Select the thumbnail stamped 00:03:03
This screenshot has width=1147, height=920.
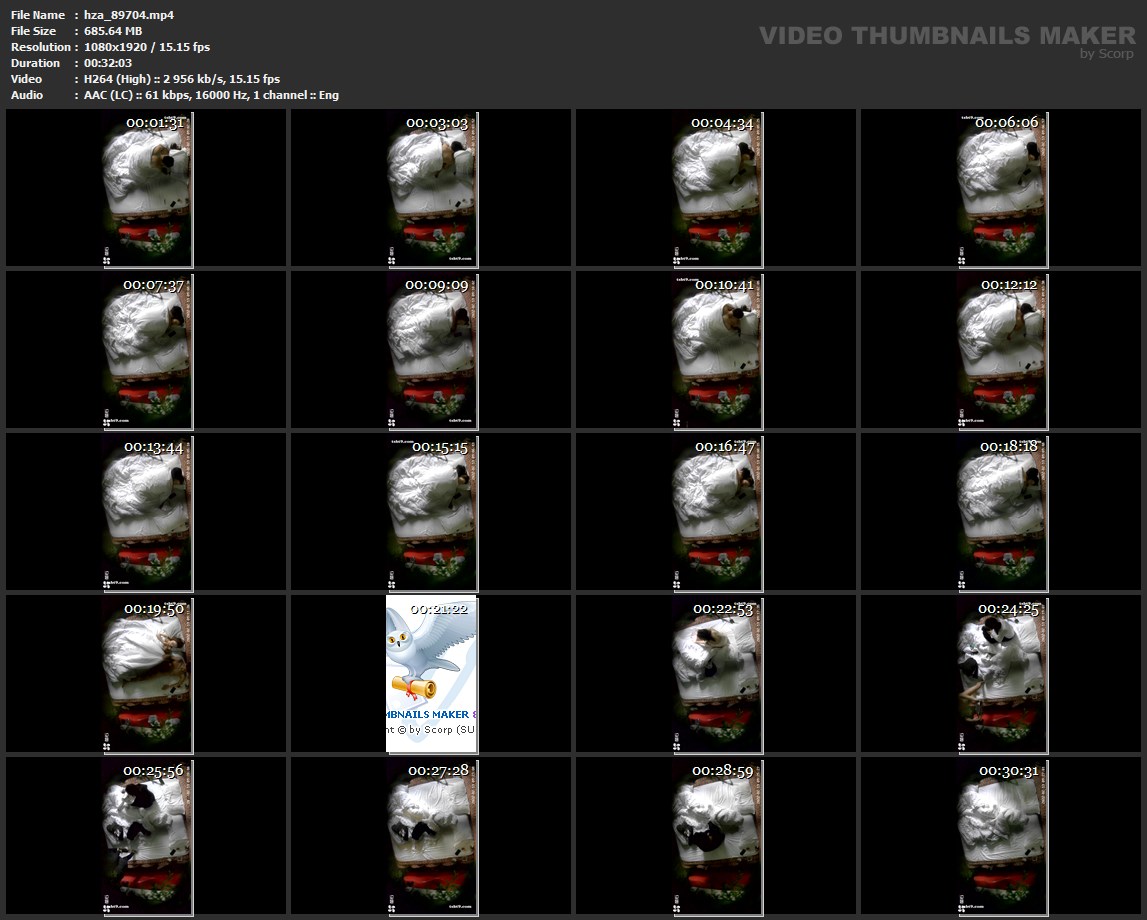(431, 189)
